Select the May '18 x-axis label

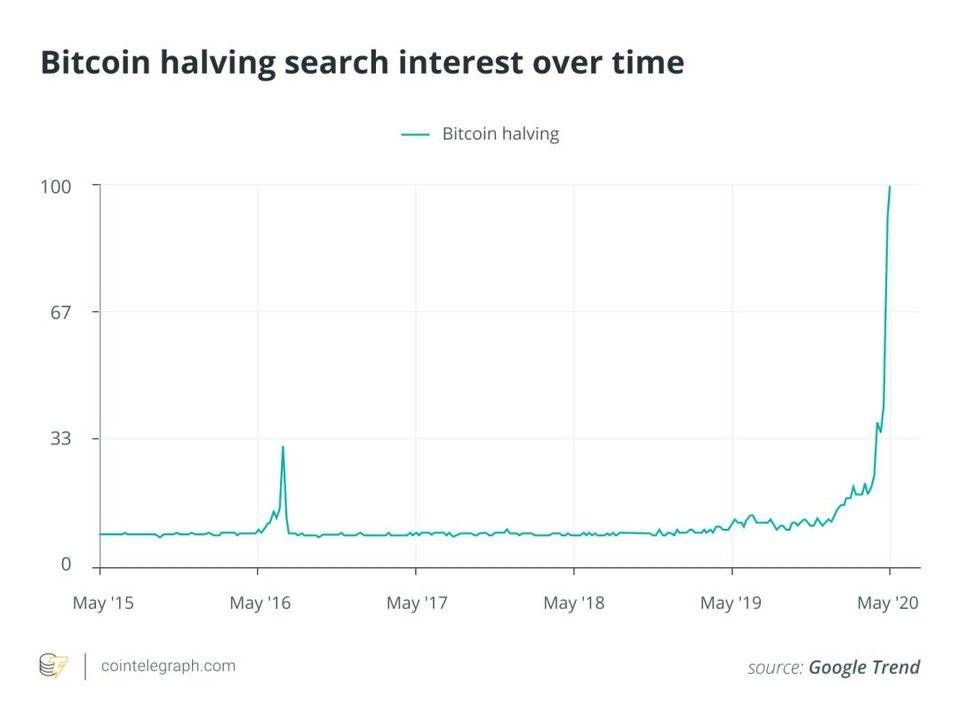(x=574, y=603)
